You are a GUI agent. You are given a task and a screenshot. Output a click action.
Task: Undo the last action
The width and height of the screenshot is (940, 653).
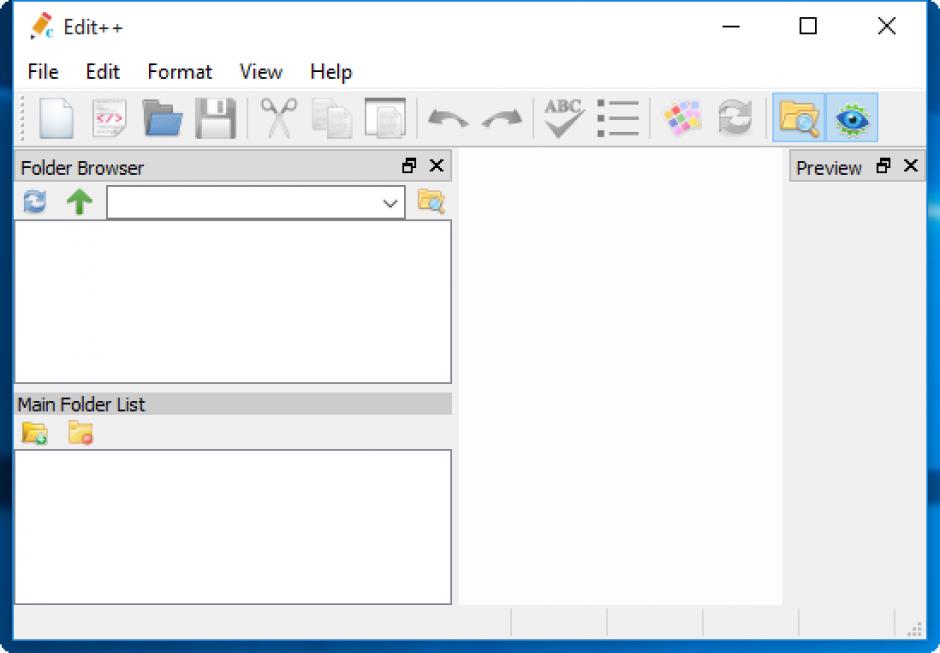448,118
